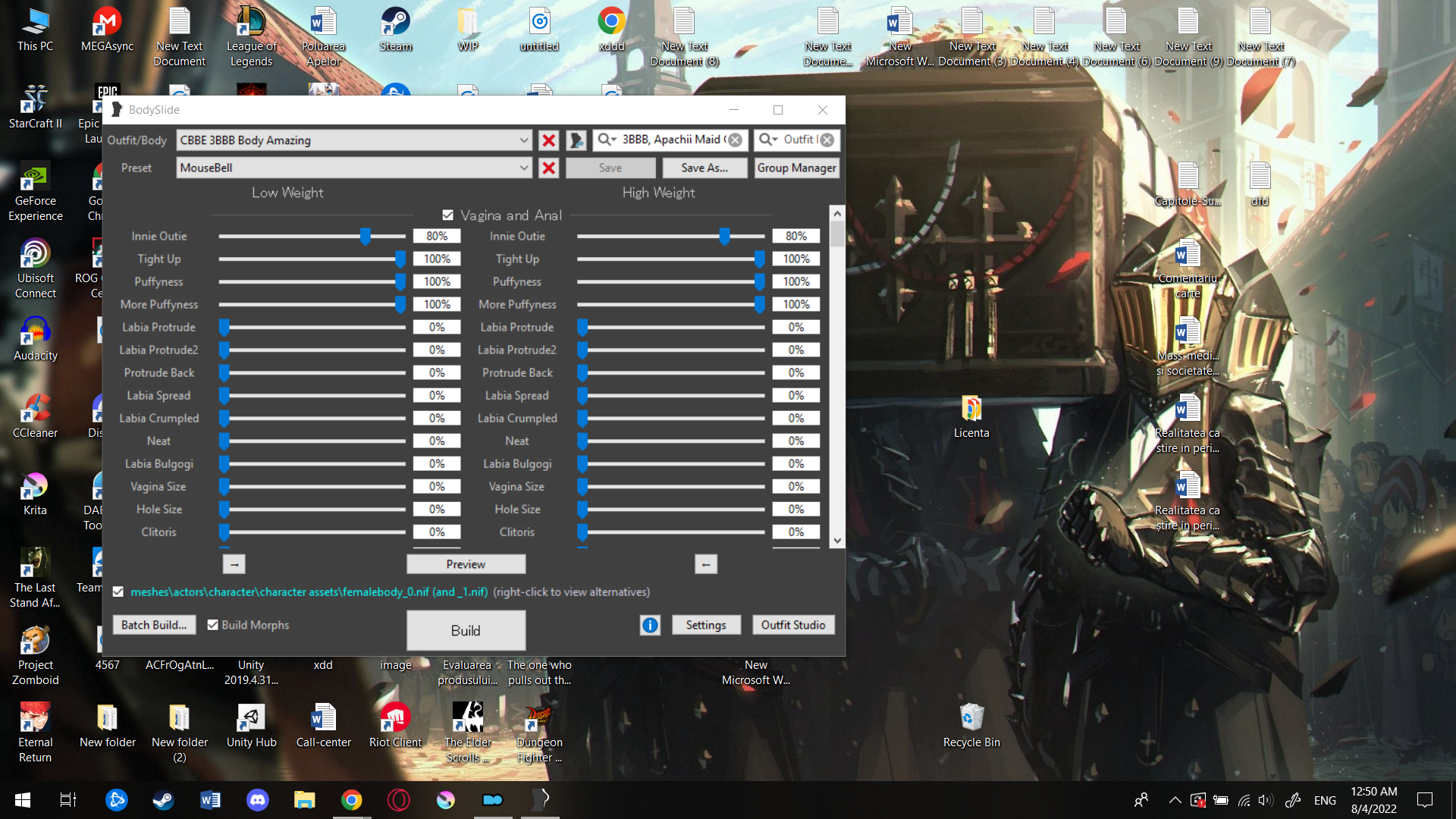Open the Group Manager
The width and height of the screenshot is (1456, 819).
pyautogui.click(x=796, y=168)
